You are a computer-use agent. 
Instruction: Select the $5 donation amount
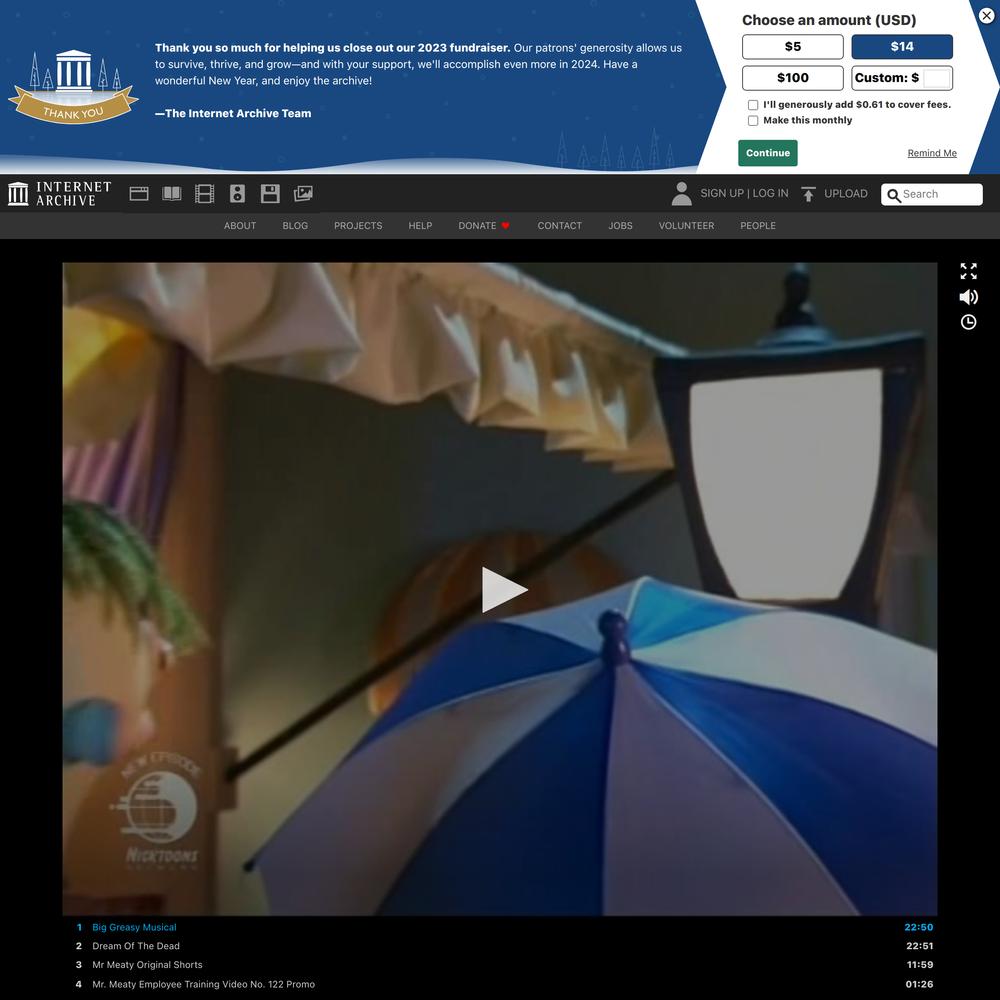(792, 47)
